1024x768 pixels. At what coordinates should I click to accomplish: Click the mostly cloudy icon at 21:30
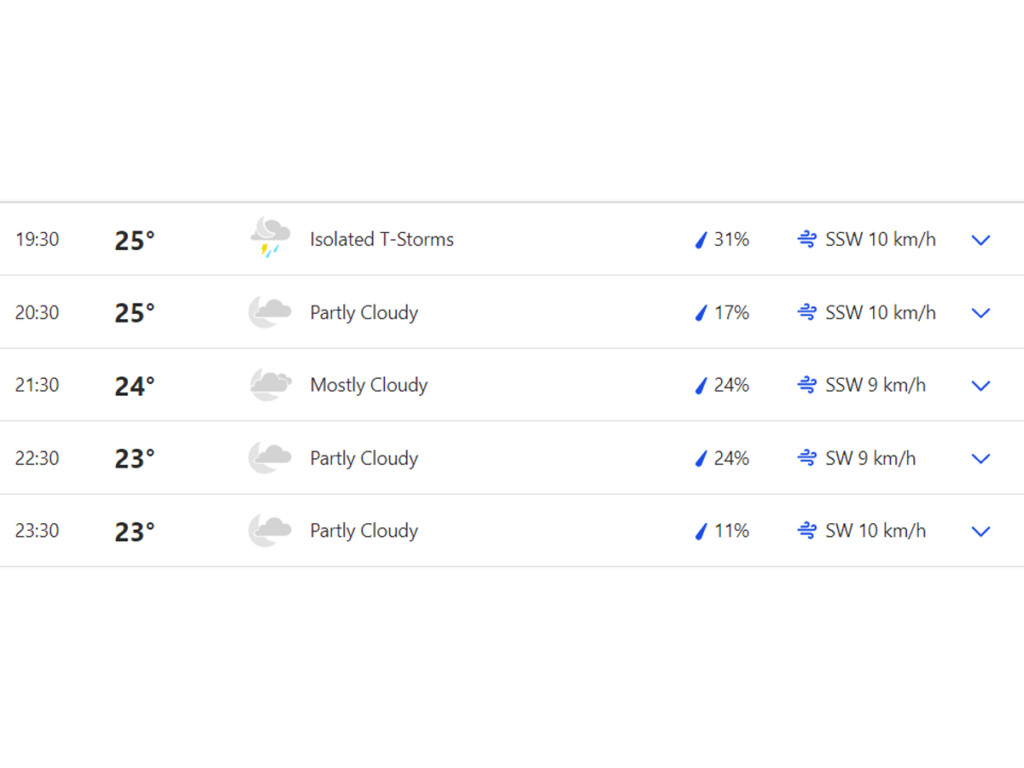coord(270,385)
